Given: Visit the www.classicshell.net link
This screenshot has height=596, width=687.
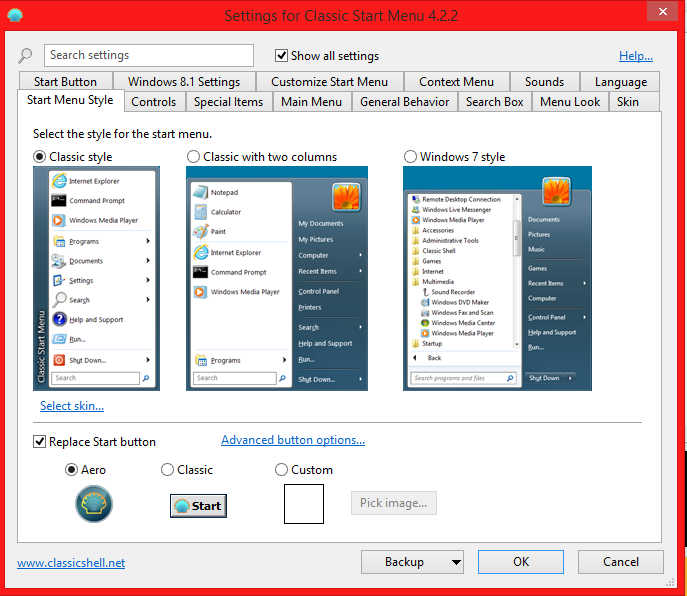Looking at the screenshot, I should tap(71, 563).
